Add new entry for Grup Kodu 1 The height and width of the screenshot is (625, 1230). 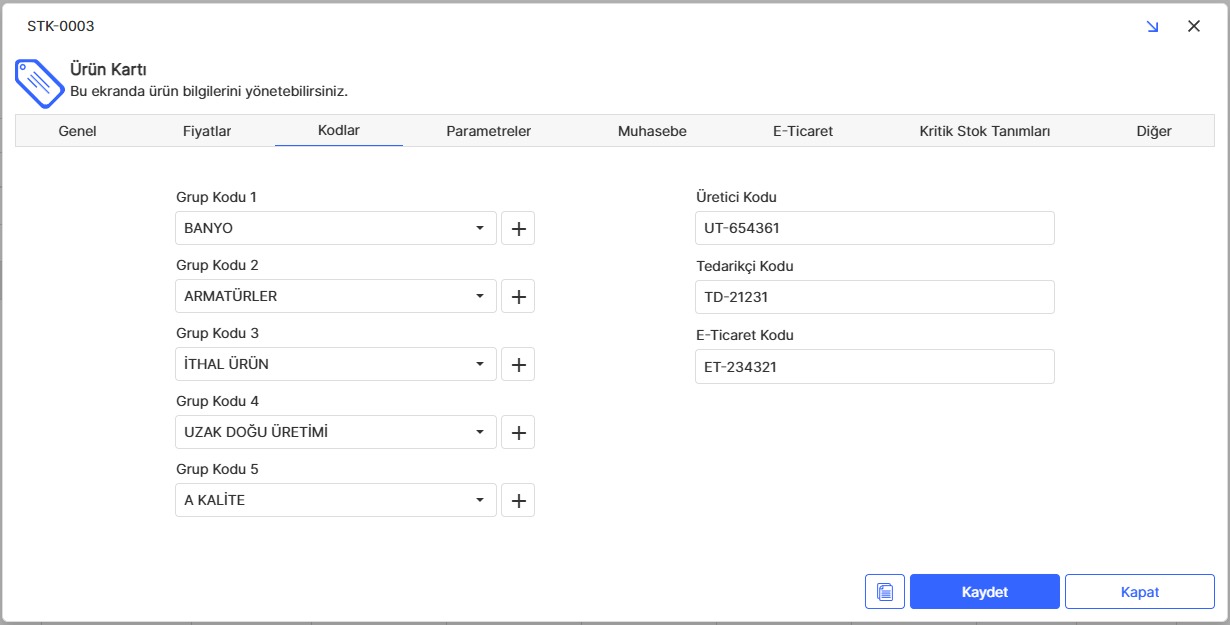click(518, 228)
